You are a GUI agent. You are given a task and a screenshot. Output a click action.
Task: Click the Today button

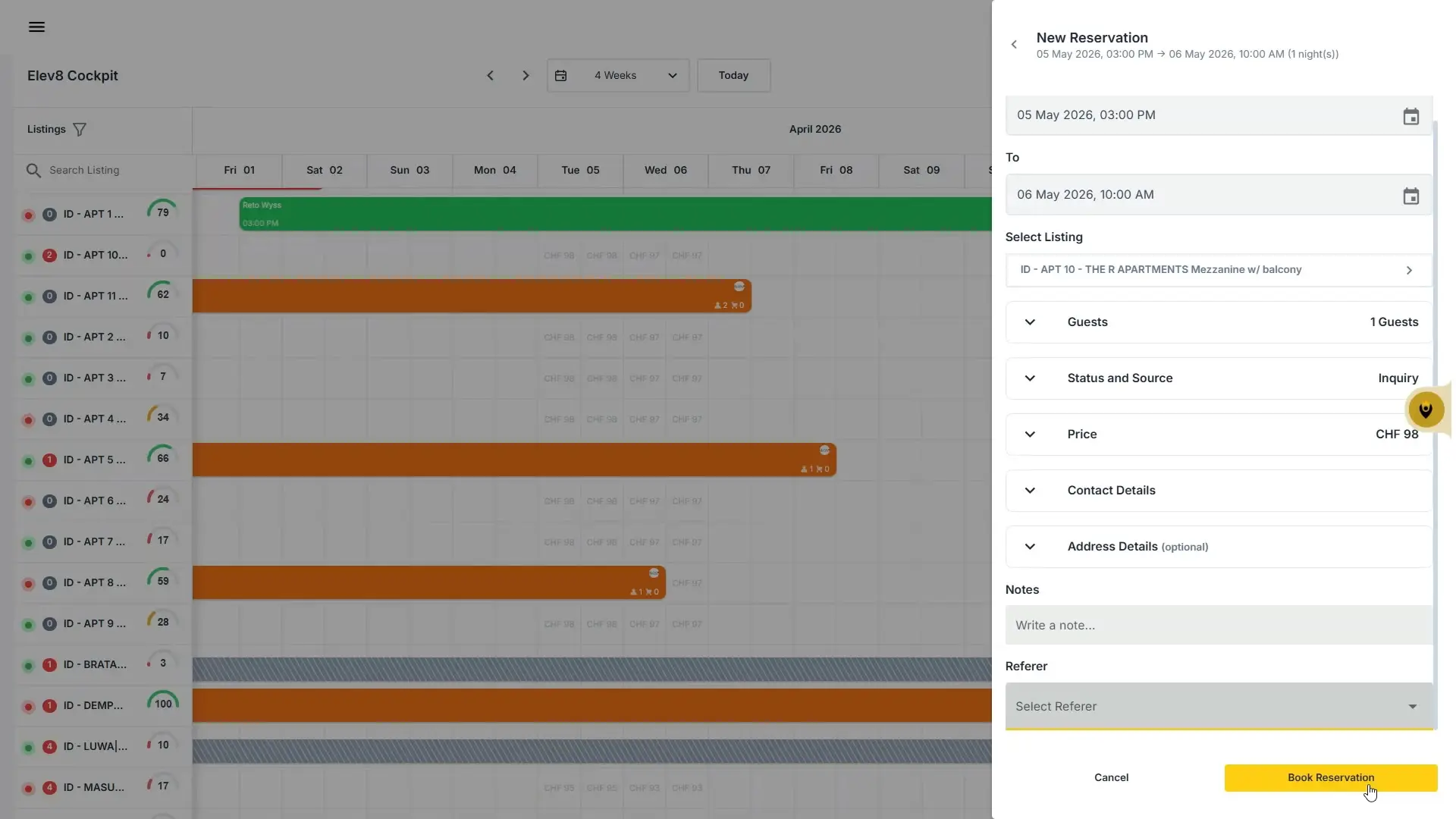pos(733,76)
